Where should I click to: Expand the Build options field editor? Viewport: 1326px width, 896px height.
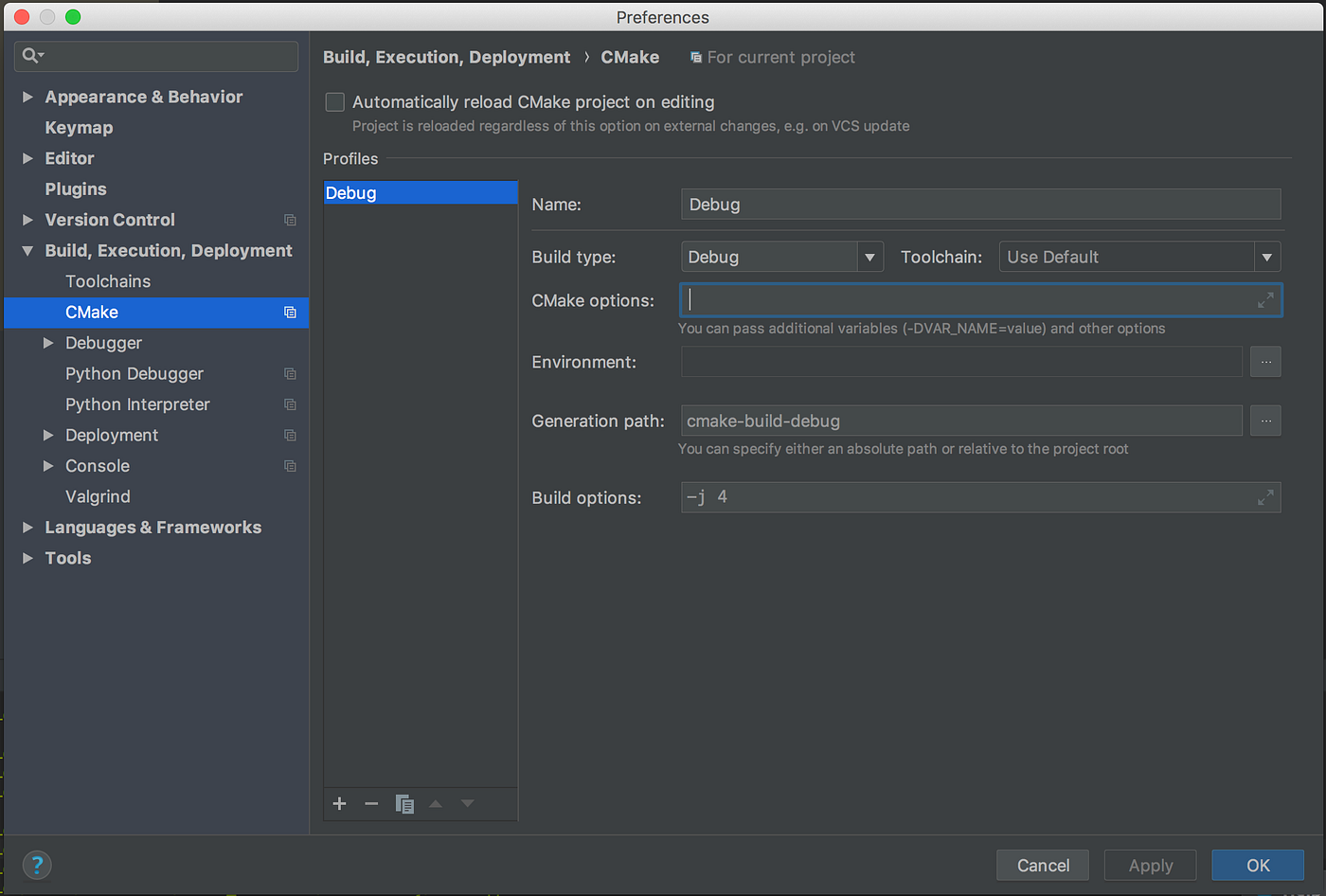(1265, 496)
